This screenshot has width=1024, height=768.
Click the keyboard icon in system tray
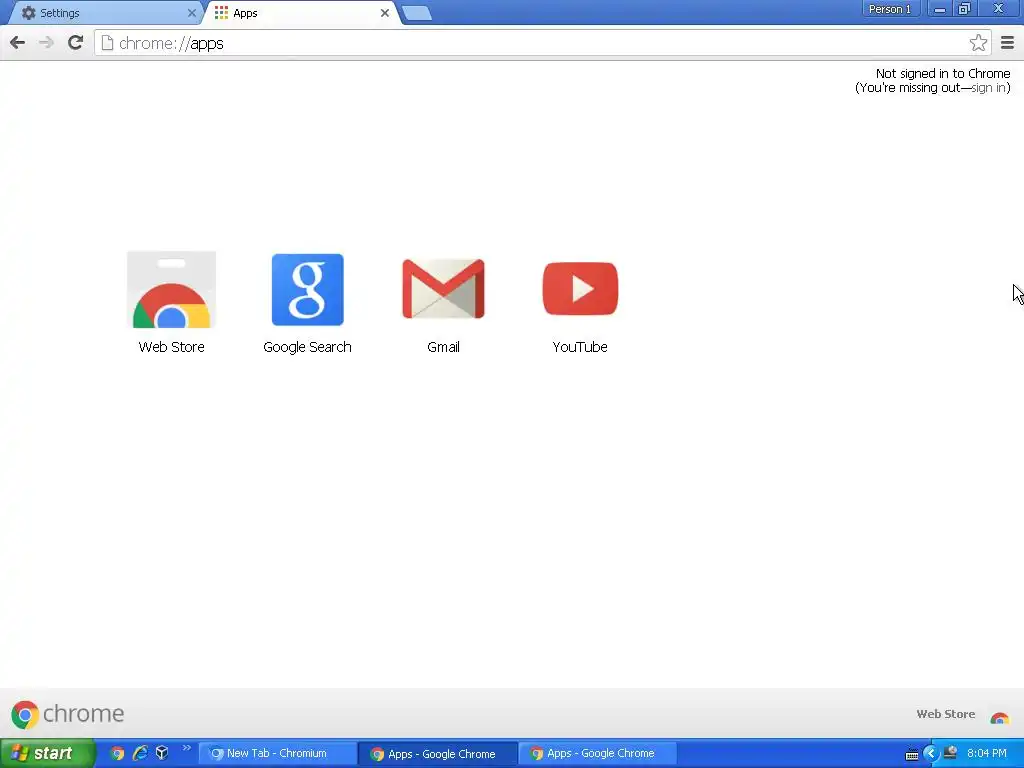coord(912,755)
